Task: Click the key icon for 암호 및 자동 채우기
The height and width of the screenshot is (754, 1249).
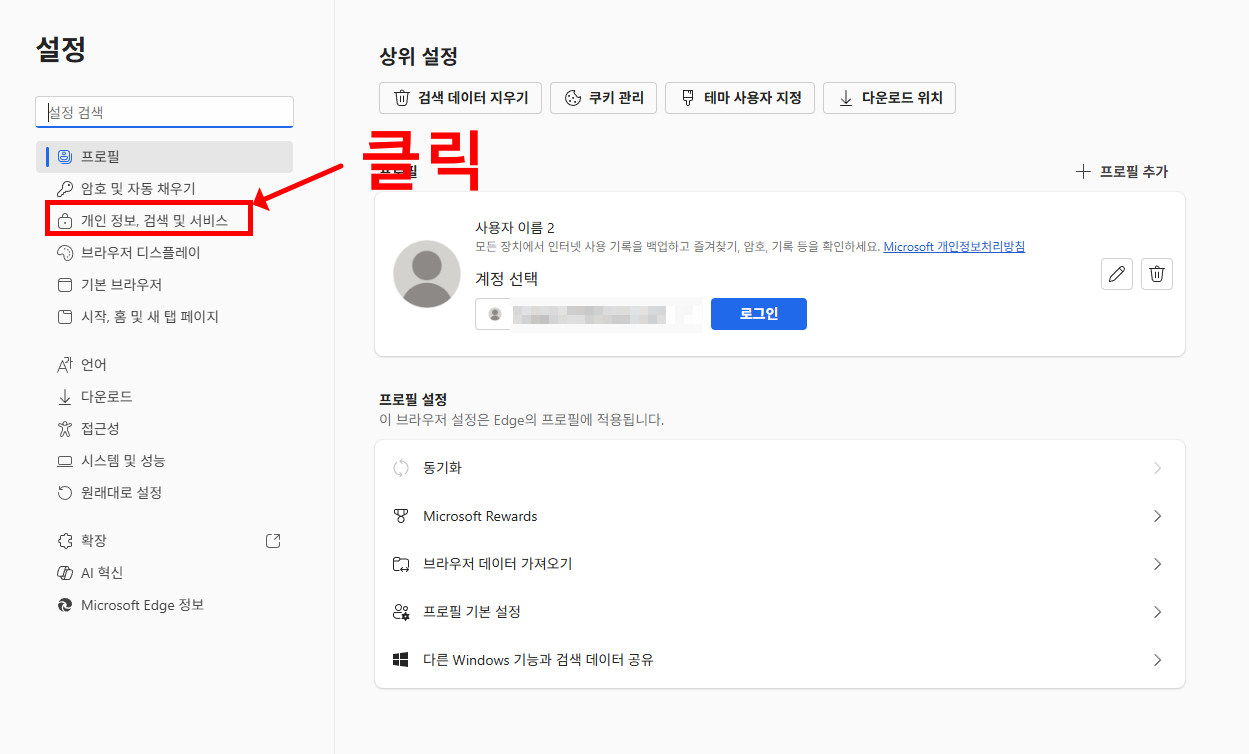Action: 65,189
